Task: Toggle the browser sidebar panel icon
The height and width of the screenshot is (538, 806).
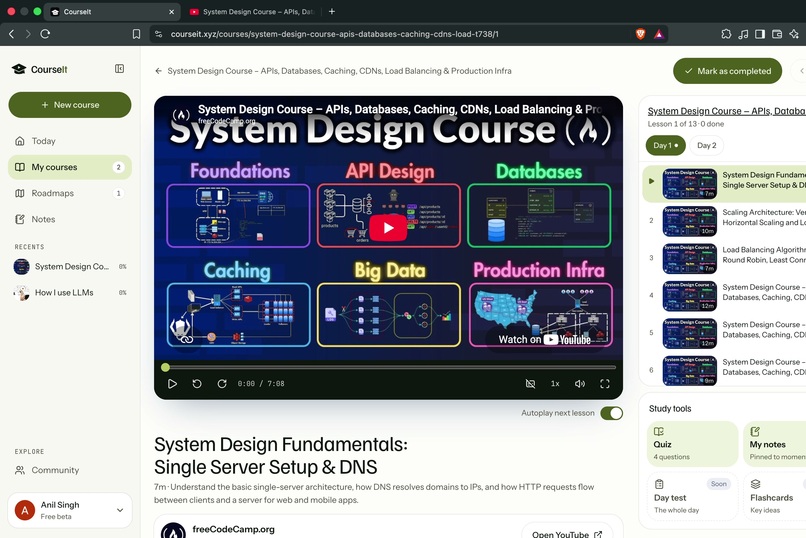Action: (x=760, y=34)
